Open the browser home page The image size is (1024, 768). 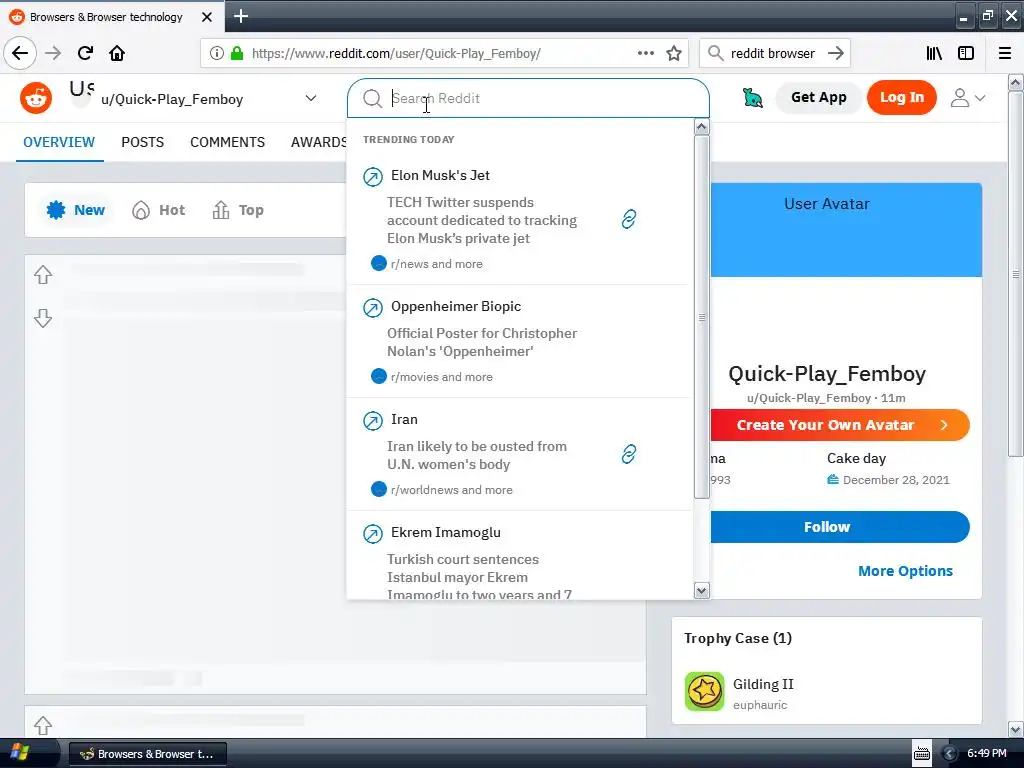[117, 53]
